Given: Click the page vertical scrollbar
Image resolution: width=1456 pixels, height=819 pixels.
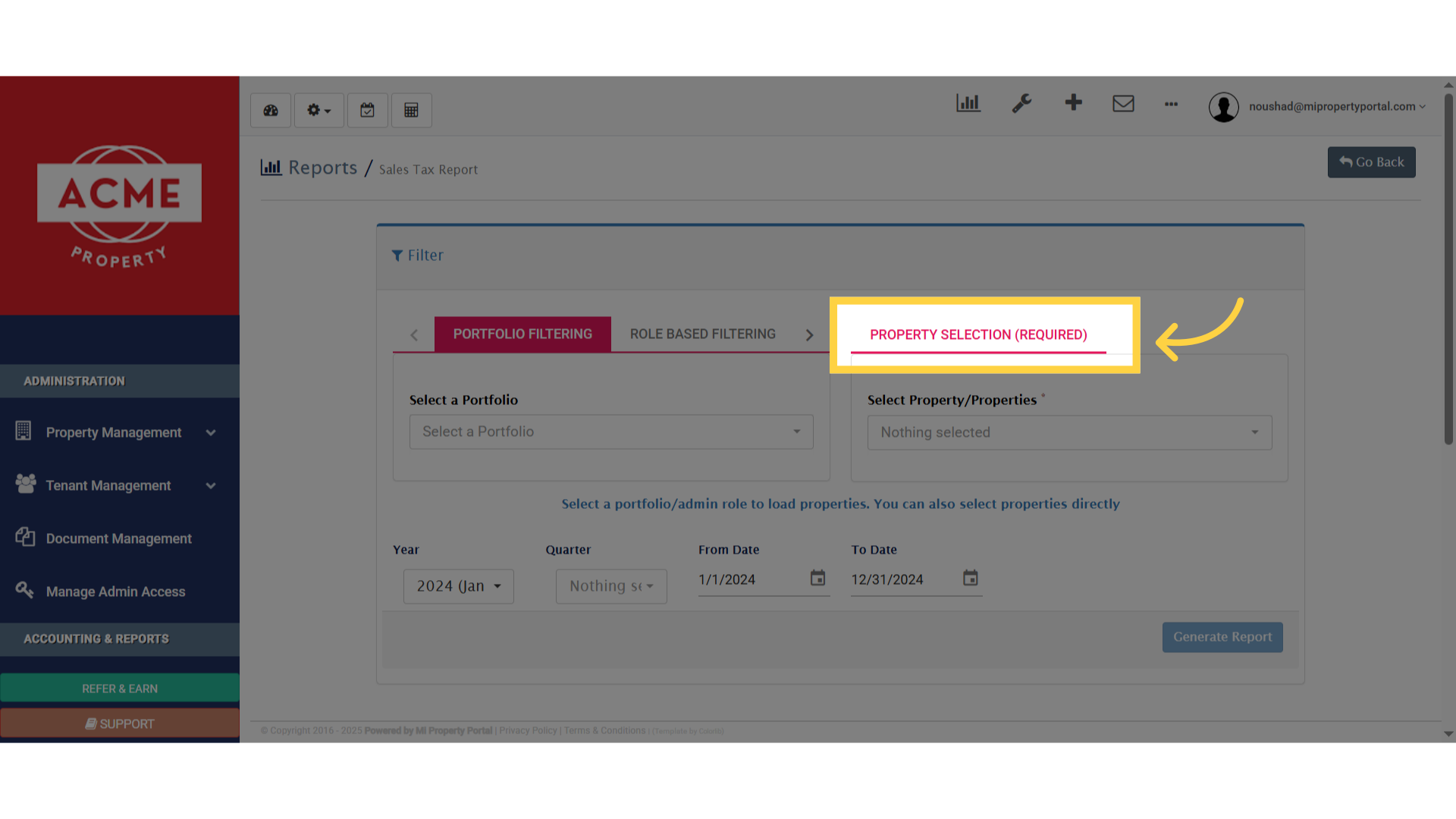Looking at the screenshot, I should (x=1448, y=269).
